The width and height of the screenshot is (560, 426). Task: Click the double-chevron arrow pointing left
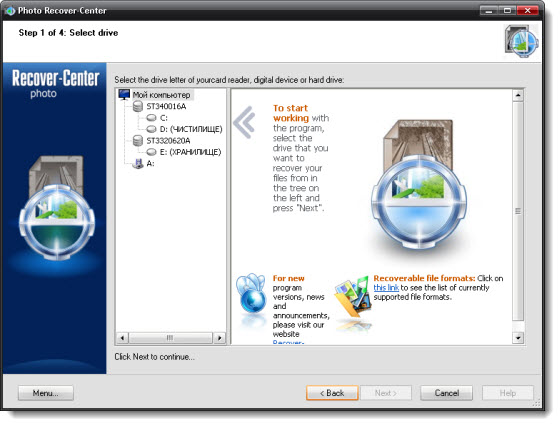245,122
